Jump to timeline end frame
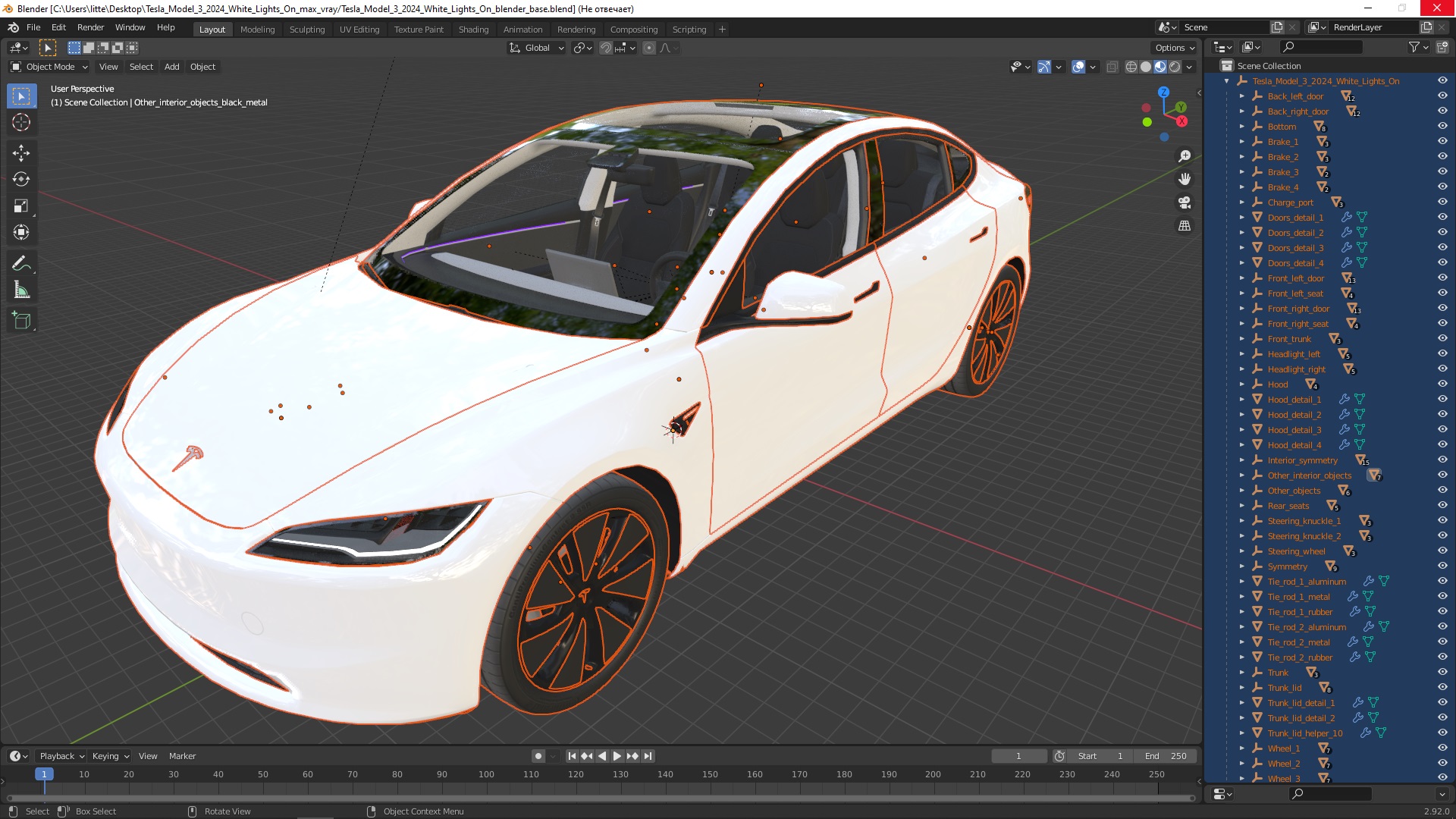1456x819 pixels. pos(648,756)
